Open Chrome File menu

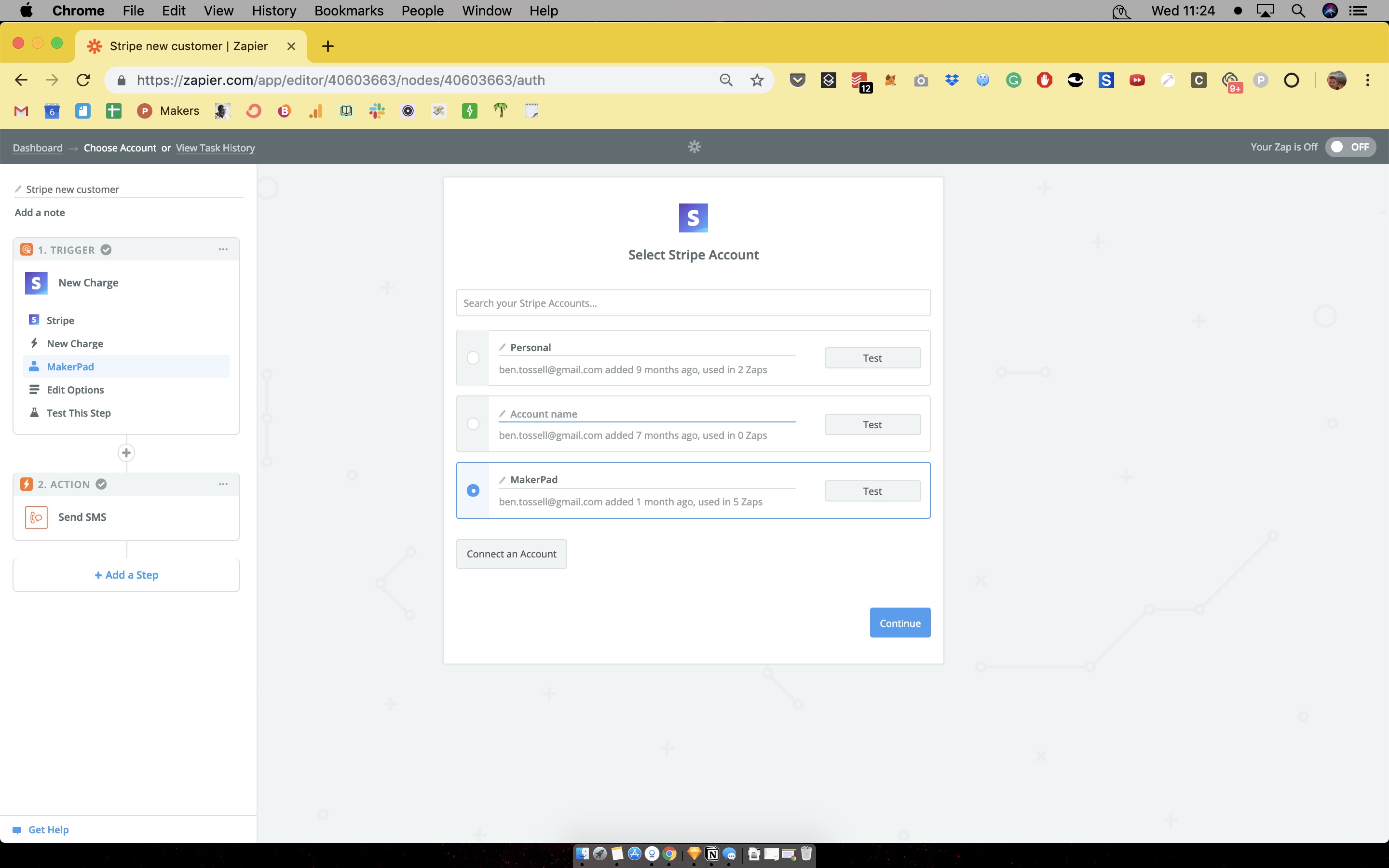[x=133, y=11]
